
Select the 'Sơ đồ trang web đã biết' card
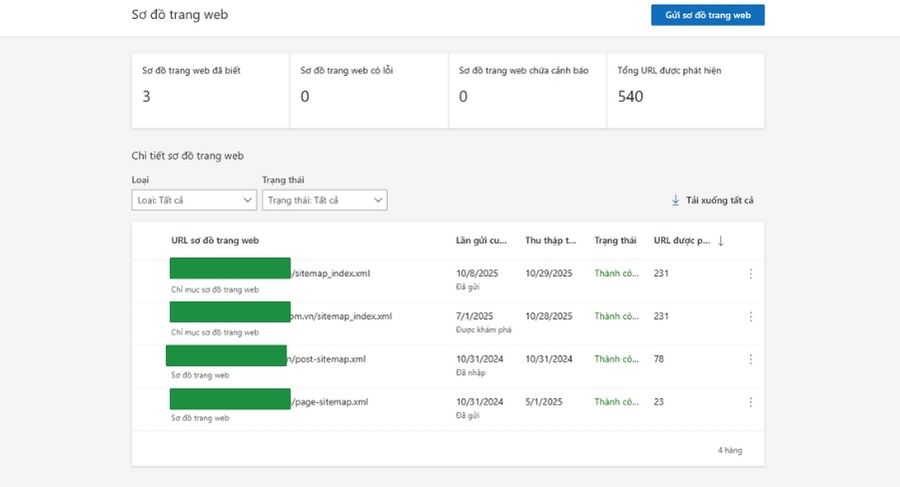(x=211, y=91)
